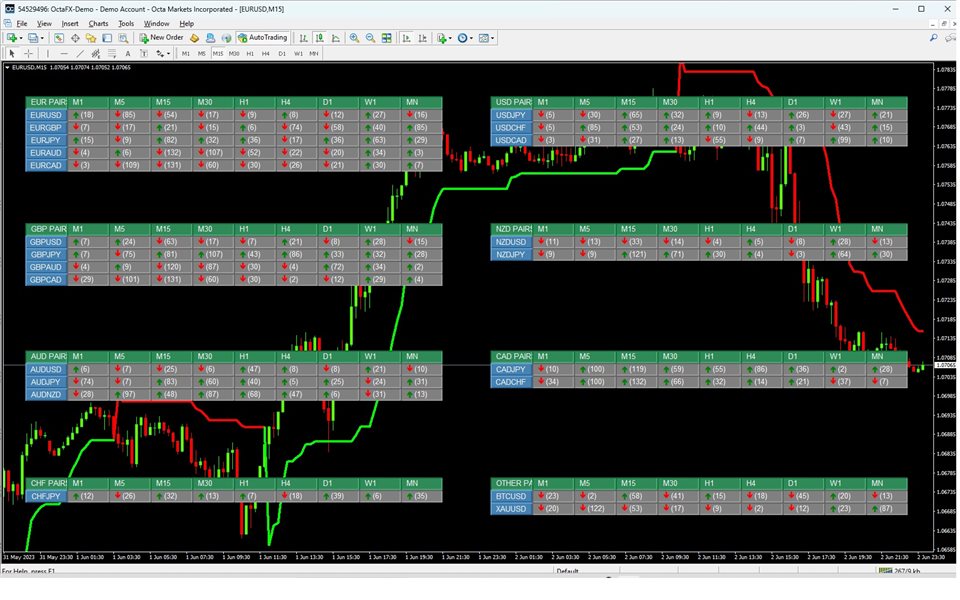The image size is (960, 600).
Task: Switch timeframe to M30 in toolbar
Action: click(234, 53)
